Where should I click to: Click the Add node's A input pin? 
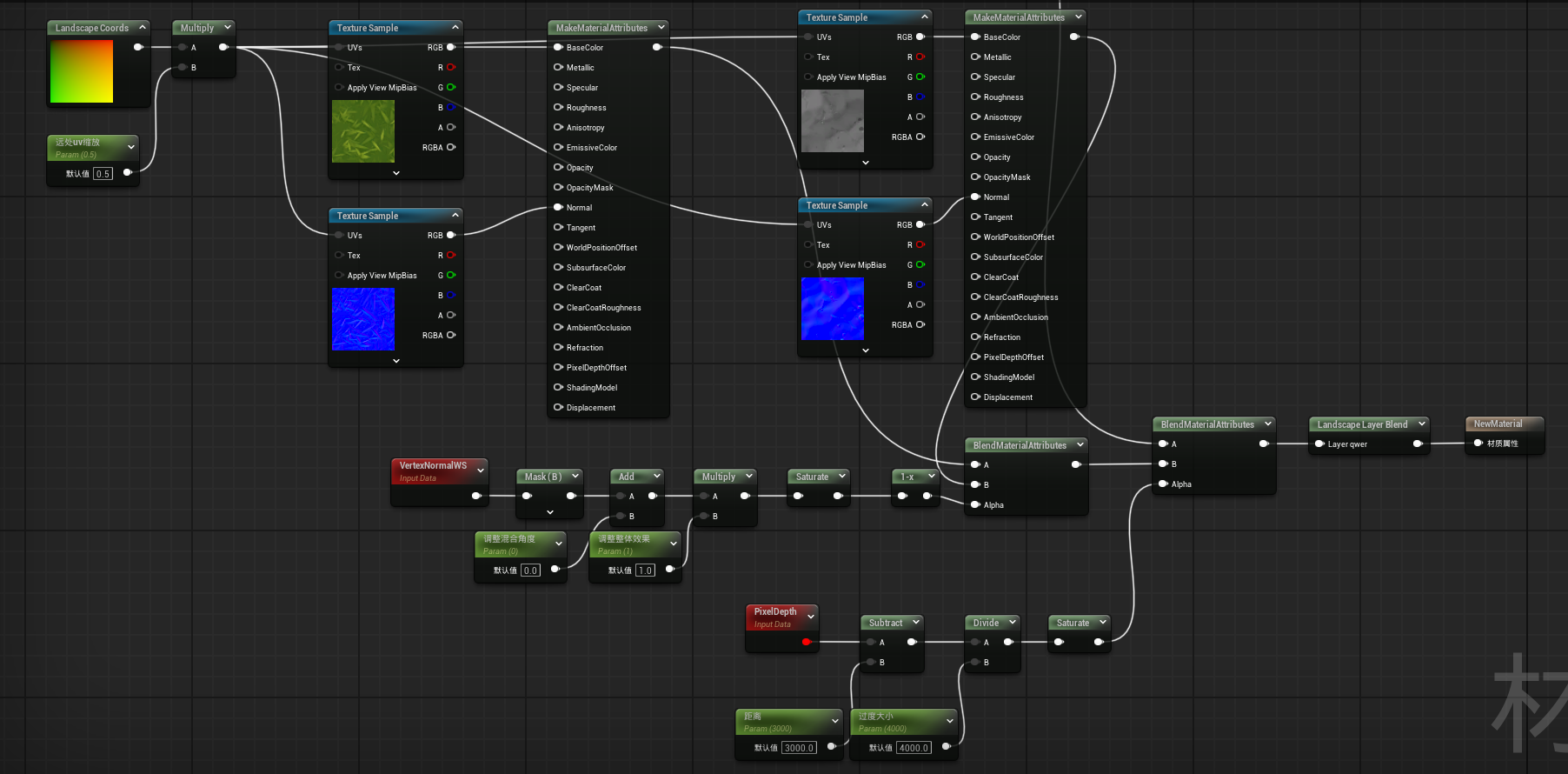tap(621, 497)
